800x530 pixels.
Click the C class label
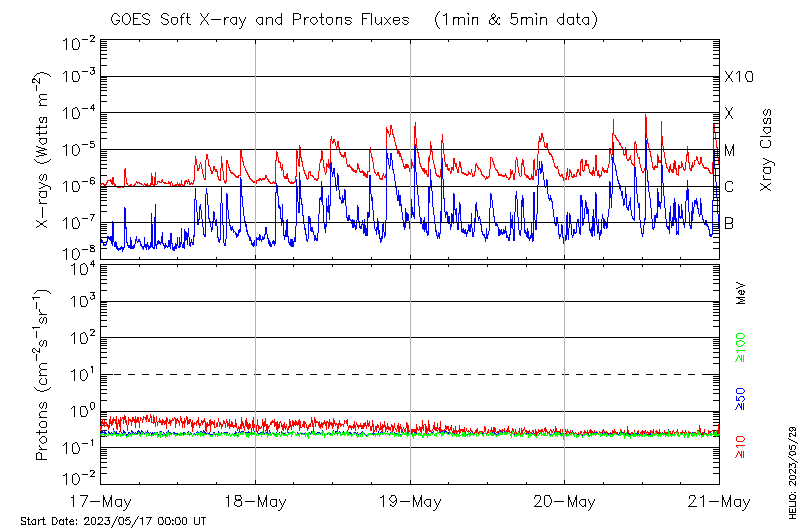(730, 187)
